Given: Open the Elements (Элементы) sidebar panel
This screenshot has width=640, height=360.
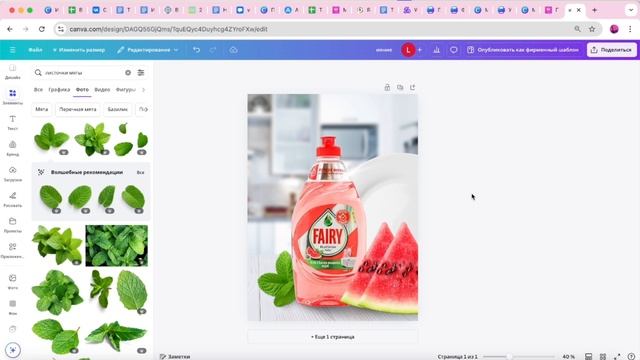Looking at the screenshot, I should click(x=13, y=97).
